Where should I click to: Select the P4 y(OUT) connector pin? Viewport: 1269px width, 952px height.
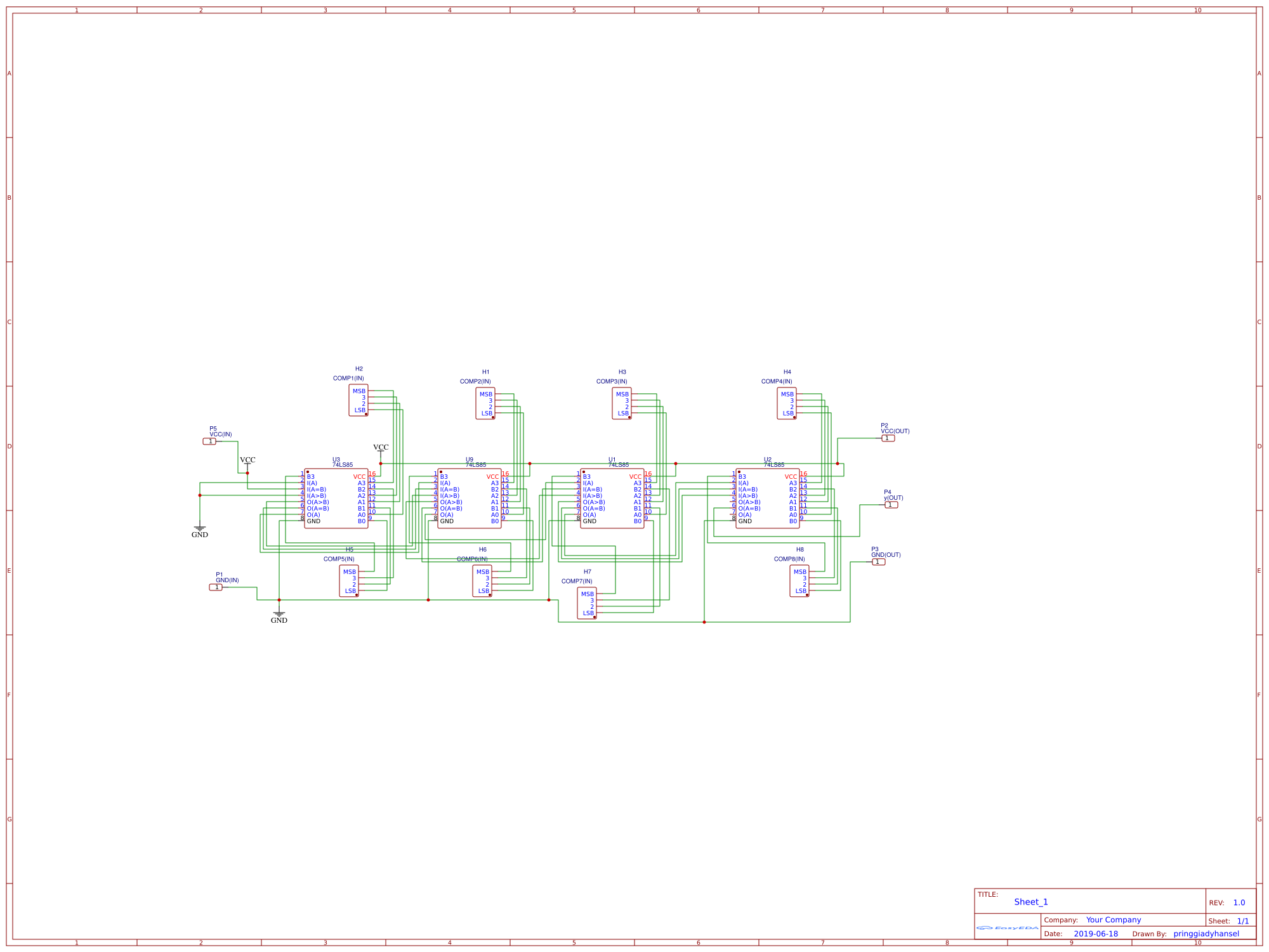click(891, 505)
